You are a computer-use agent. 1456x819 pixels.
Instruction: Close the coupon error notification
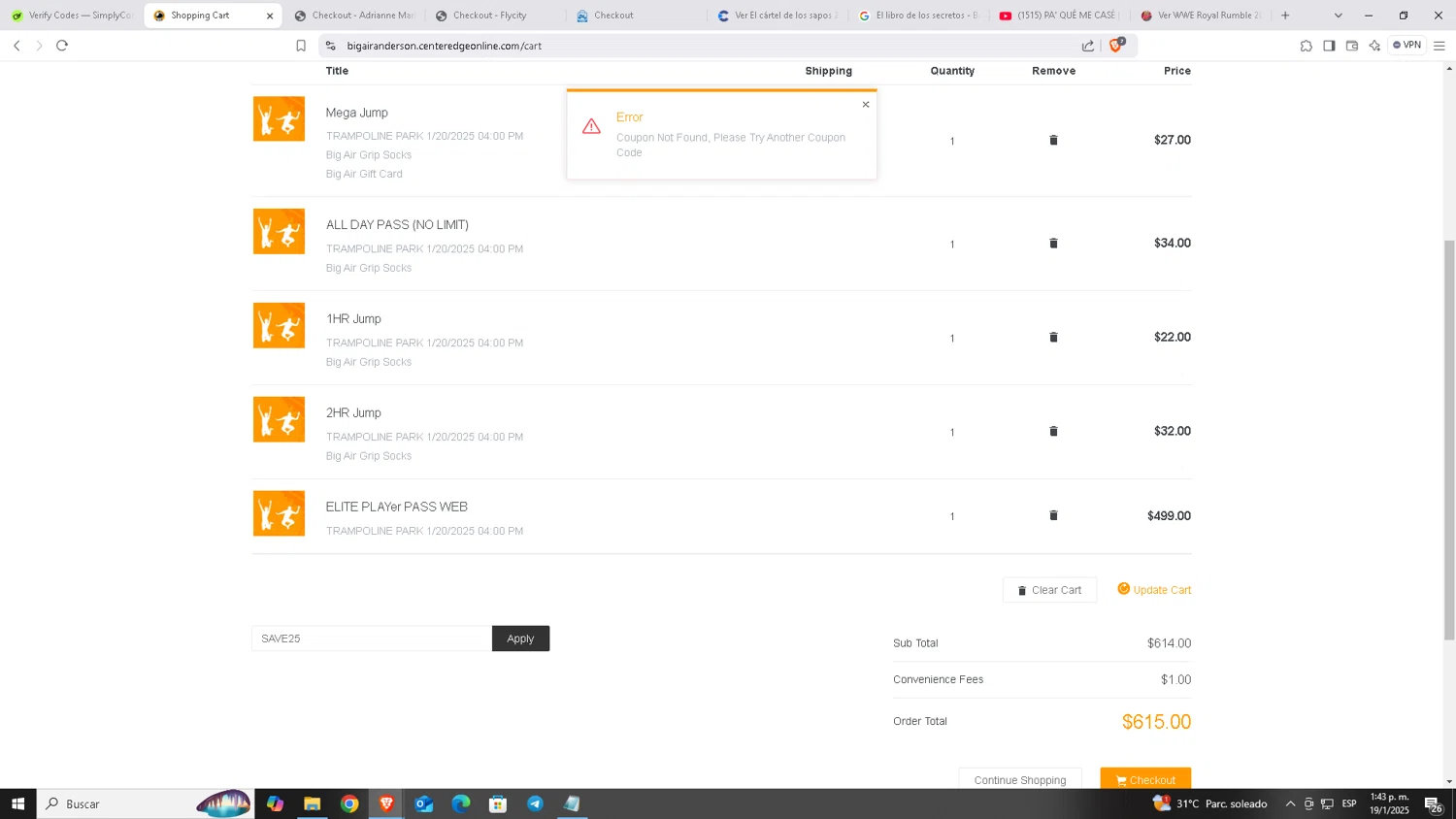[x=866, y=105]
